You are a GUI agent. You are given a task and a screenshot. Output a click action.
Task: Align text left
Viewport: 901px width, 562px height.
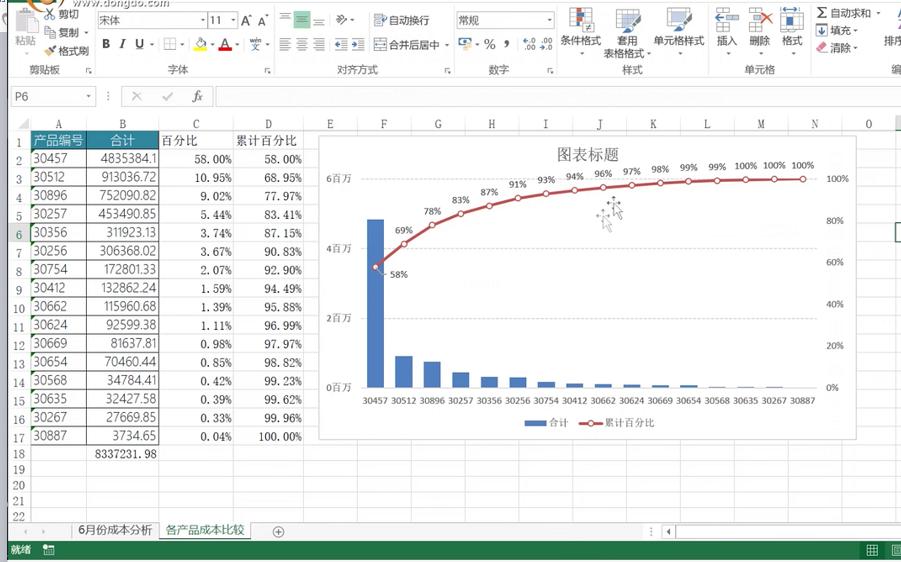pyautogui.click(x=285, y=44)
